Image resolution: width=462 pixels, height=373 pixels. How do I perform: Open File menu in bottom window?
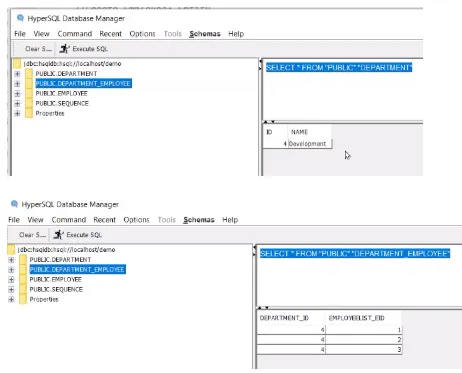(x=14, y=220)
